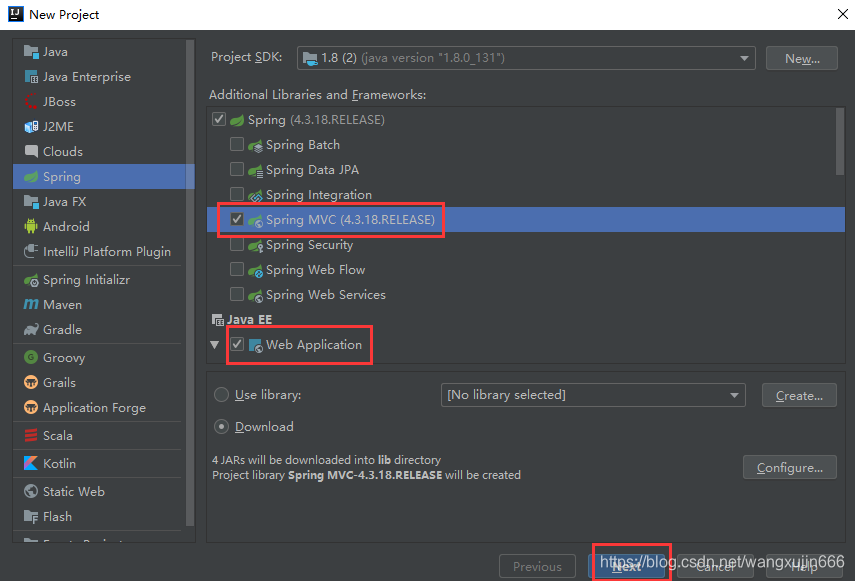The height and width of the screenshot is (581, 855).
Task: Click the Scala red icon
Action: 31,435
